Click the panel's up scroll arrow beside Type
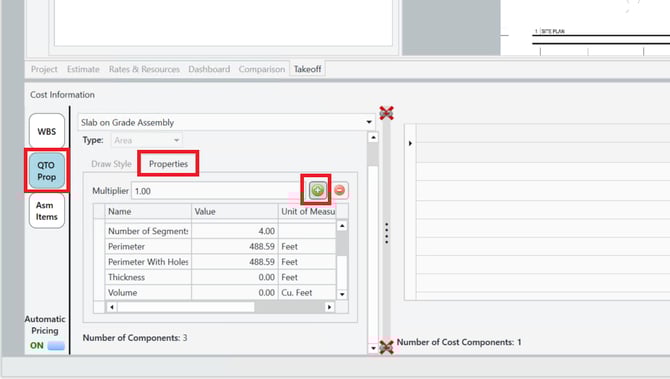 tap(373, 137)
